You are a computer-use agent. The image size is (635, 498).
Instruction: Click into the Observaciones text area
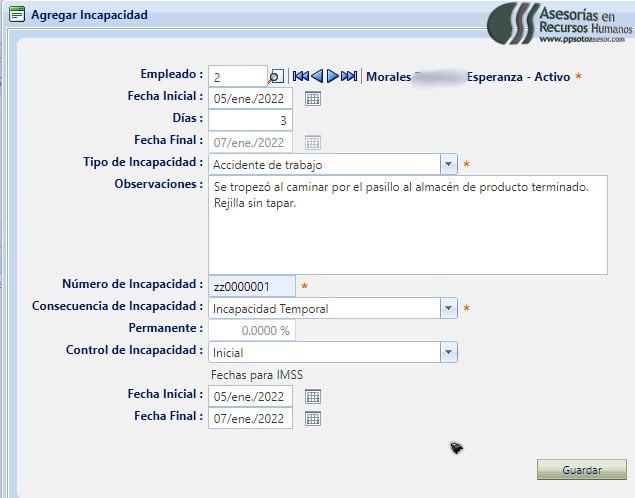point(407,225)
